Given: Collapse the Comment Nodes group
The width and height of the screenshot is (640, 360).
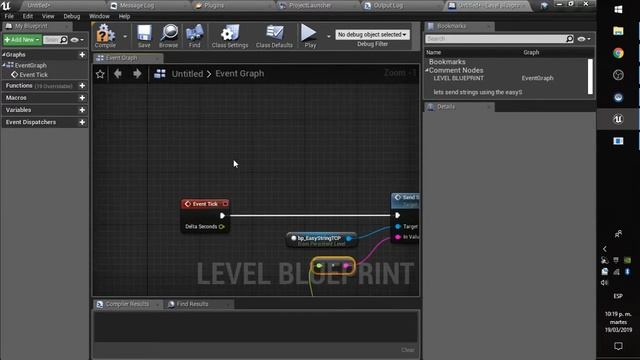Looking at the screenshot, I should tap(427, 70).
